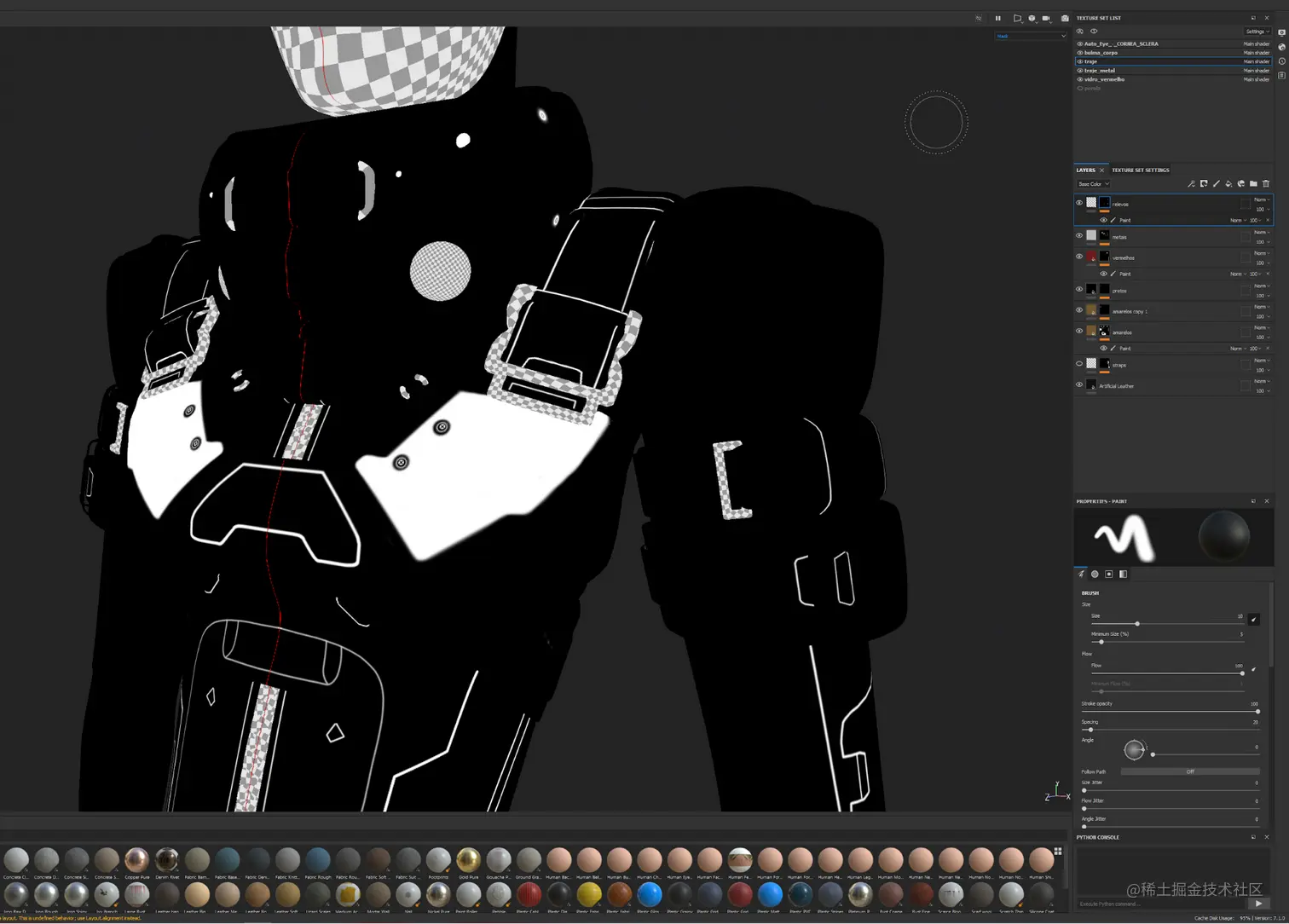Show the straps layer

point(1079,364)
